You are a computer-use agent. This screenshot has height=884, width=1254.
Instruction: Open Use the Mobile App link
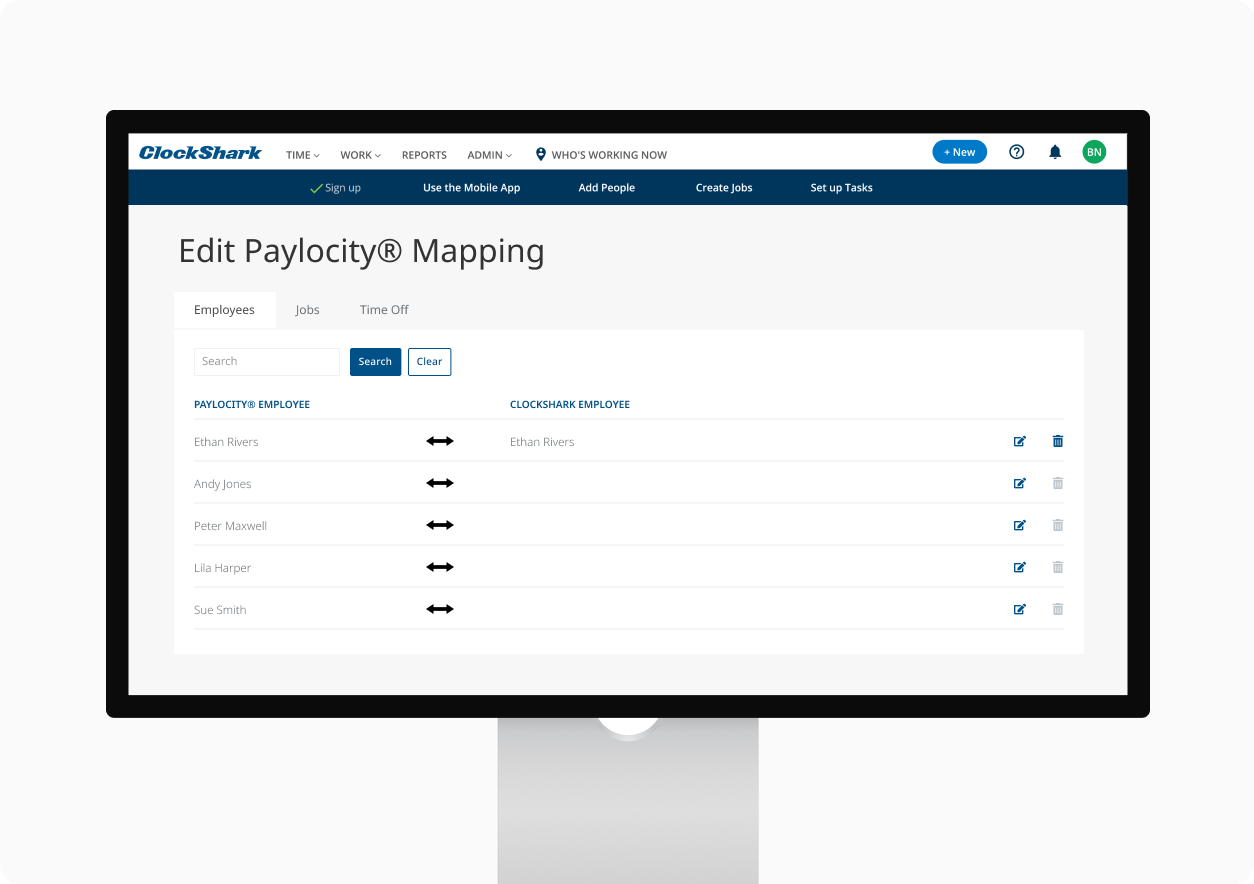[x=472, y=188]
